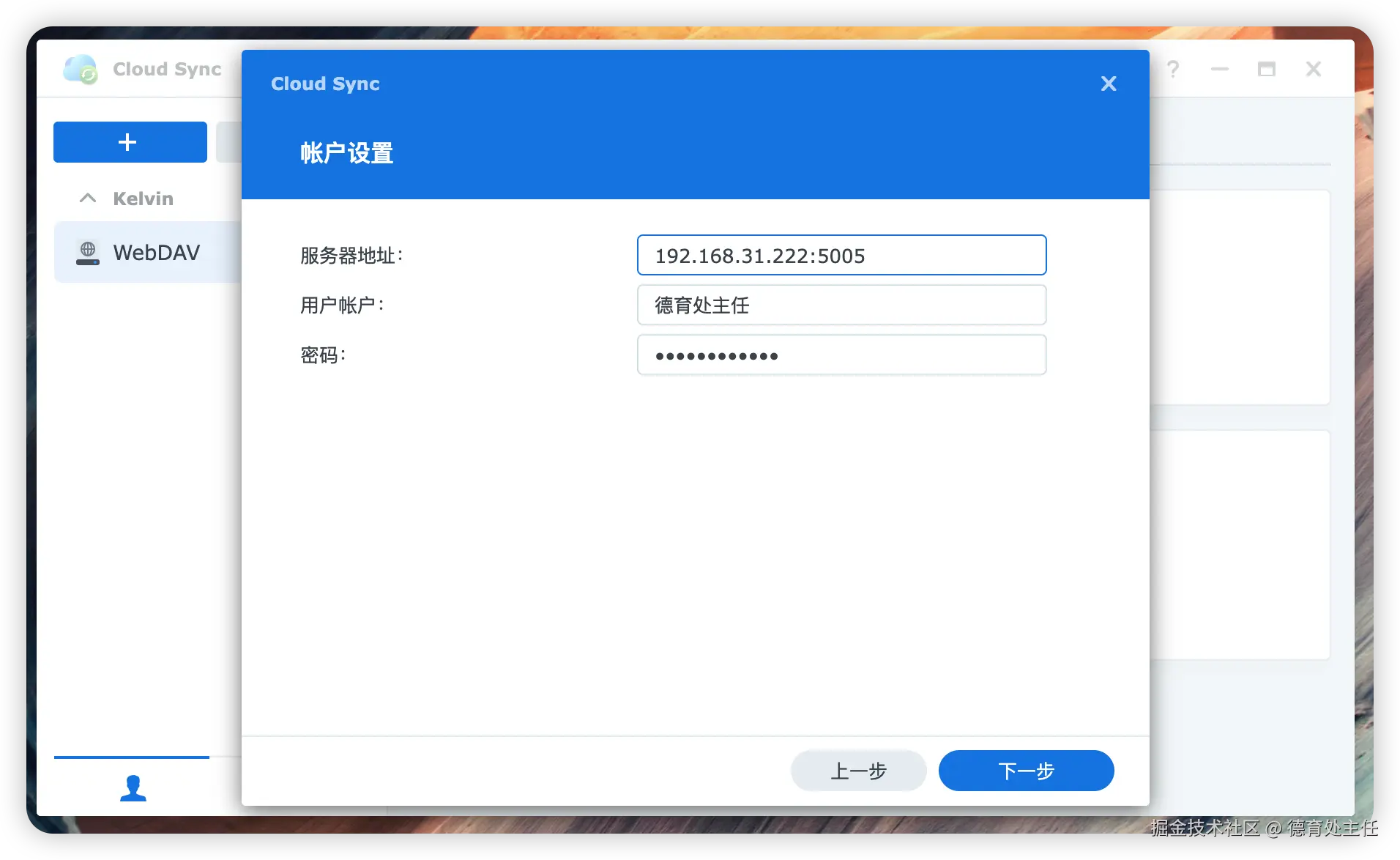Click the Kelvin section label
The width and height of the screenshot is (1400, 860).
(x=143, y=199)
